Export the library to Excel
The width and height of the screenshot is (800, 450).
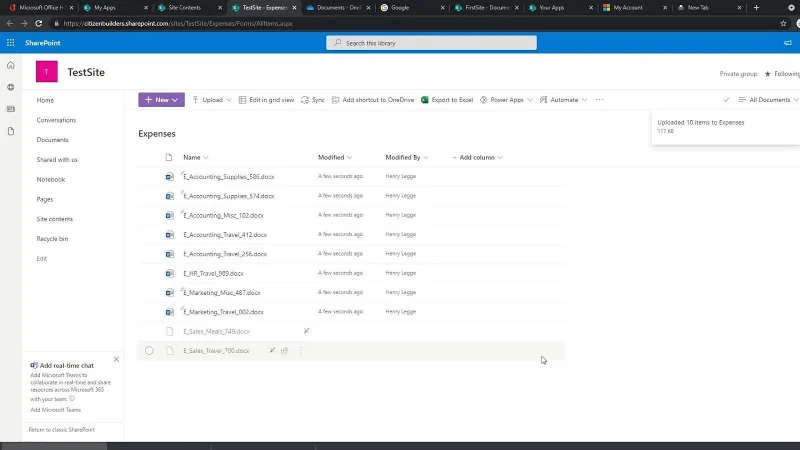(447, 100)
